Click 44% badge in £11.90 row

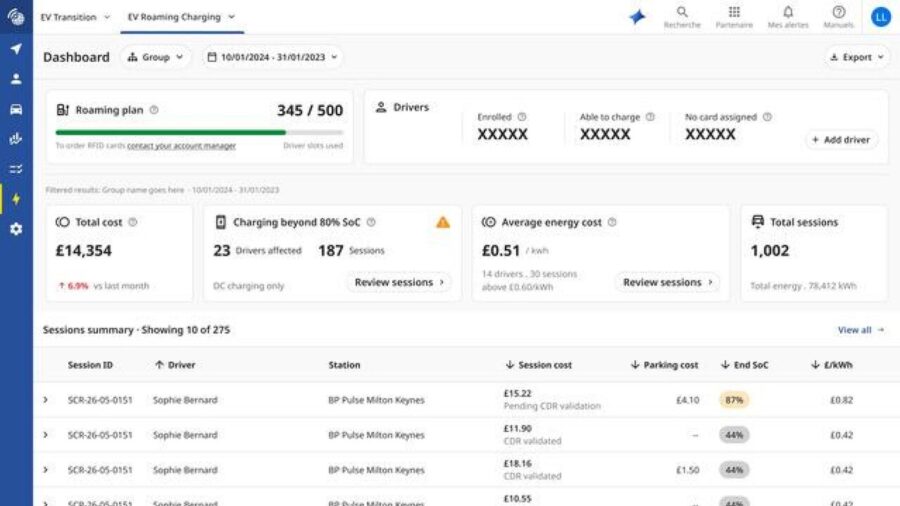pos(734,435)
